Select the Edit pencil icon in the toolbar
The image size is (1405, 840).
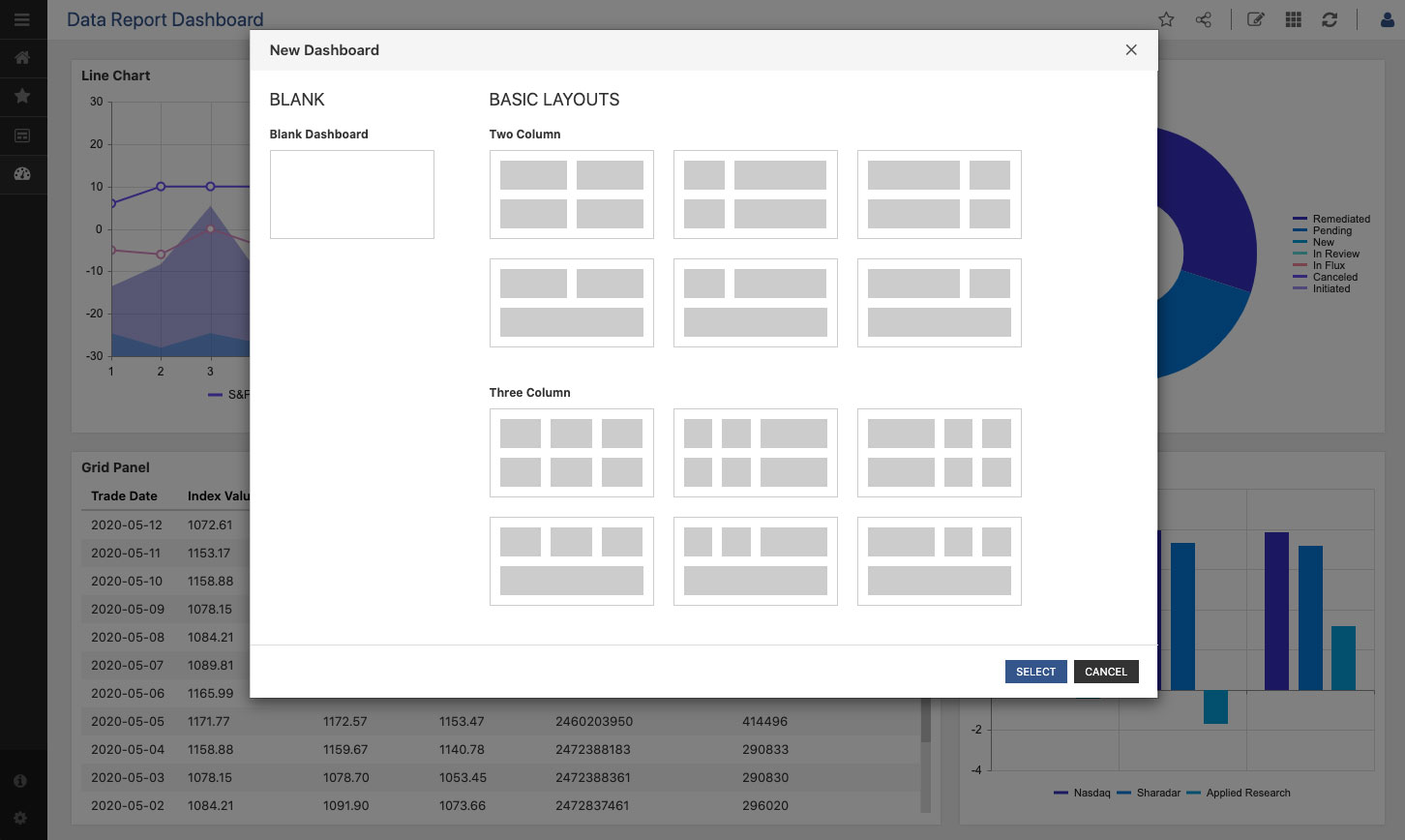(x=1255, y=19)
